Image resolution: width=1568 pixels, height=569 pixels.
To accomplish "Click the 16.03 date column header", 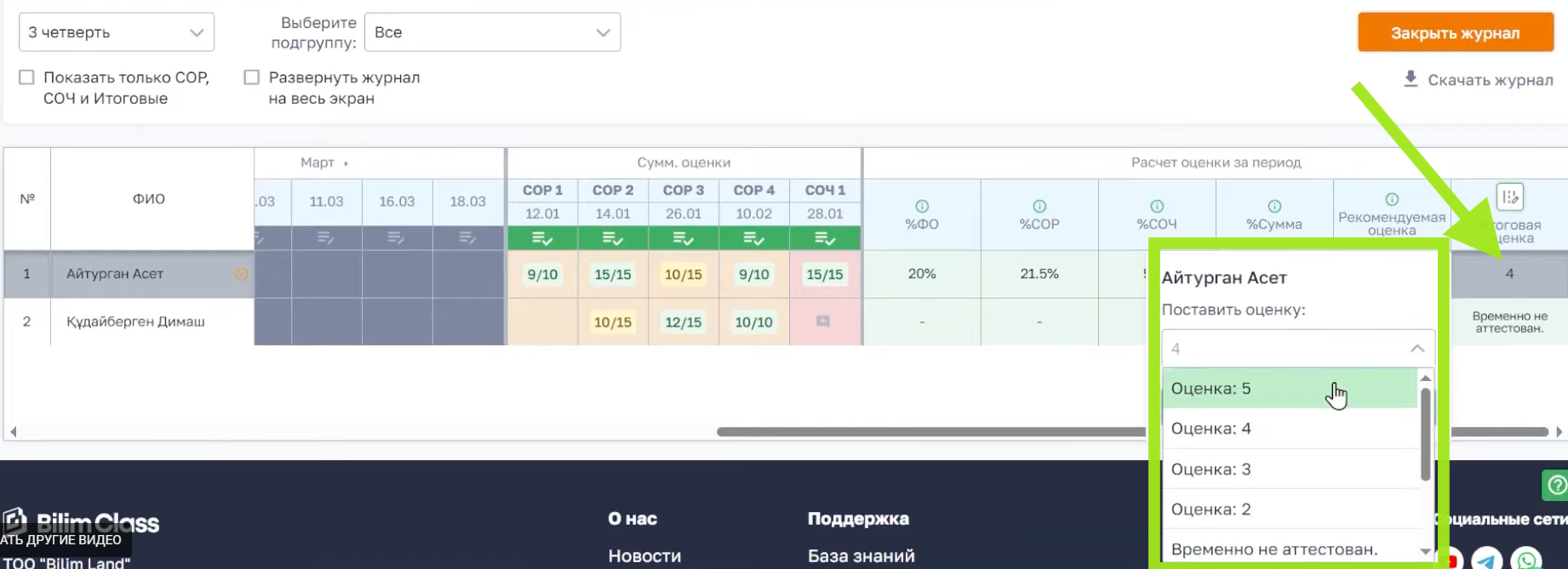I will coord(397,202).
